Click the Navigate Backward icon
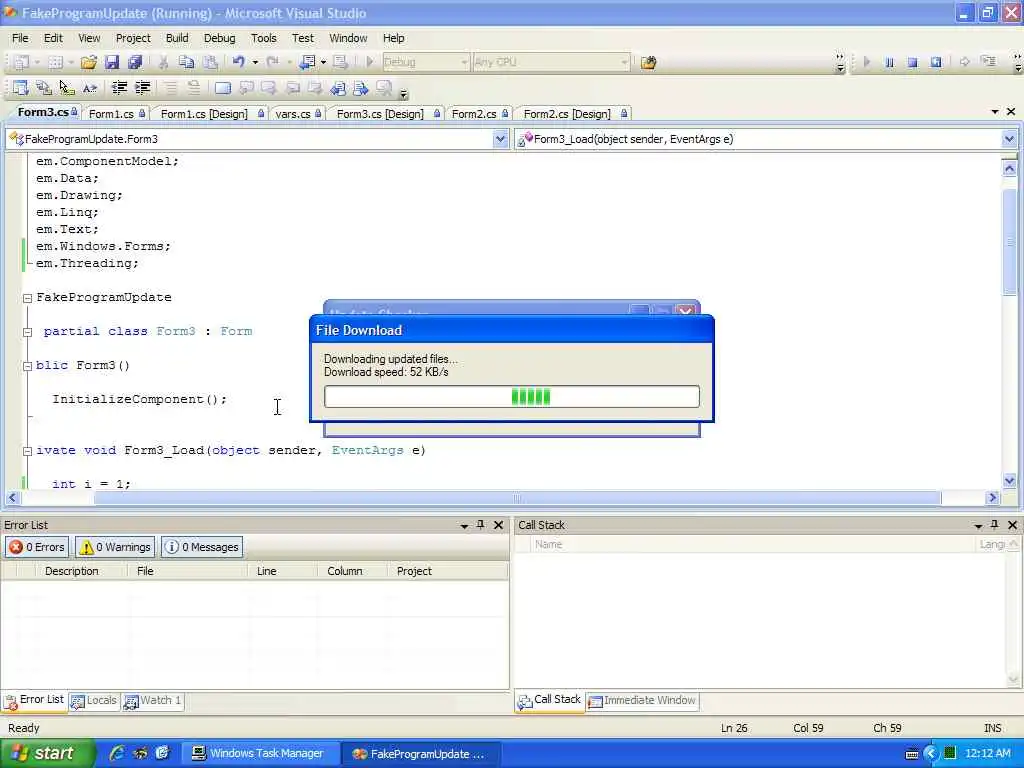The width and height of the screenshot is (1024, 768). (x=308, y=62)
